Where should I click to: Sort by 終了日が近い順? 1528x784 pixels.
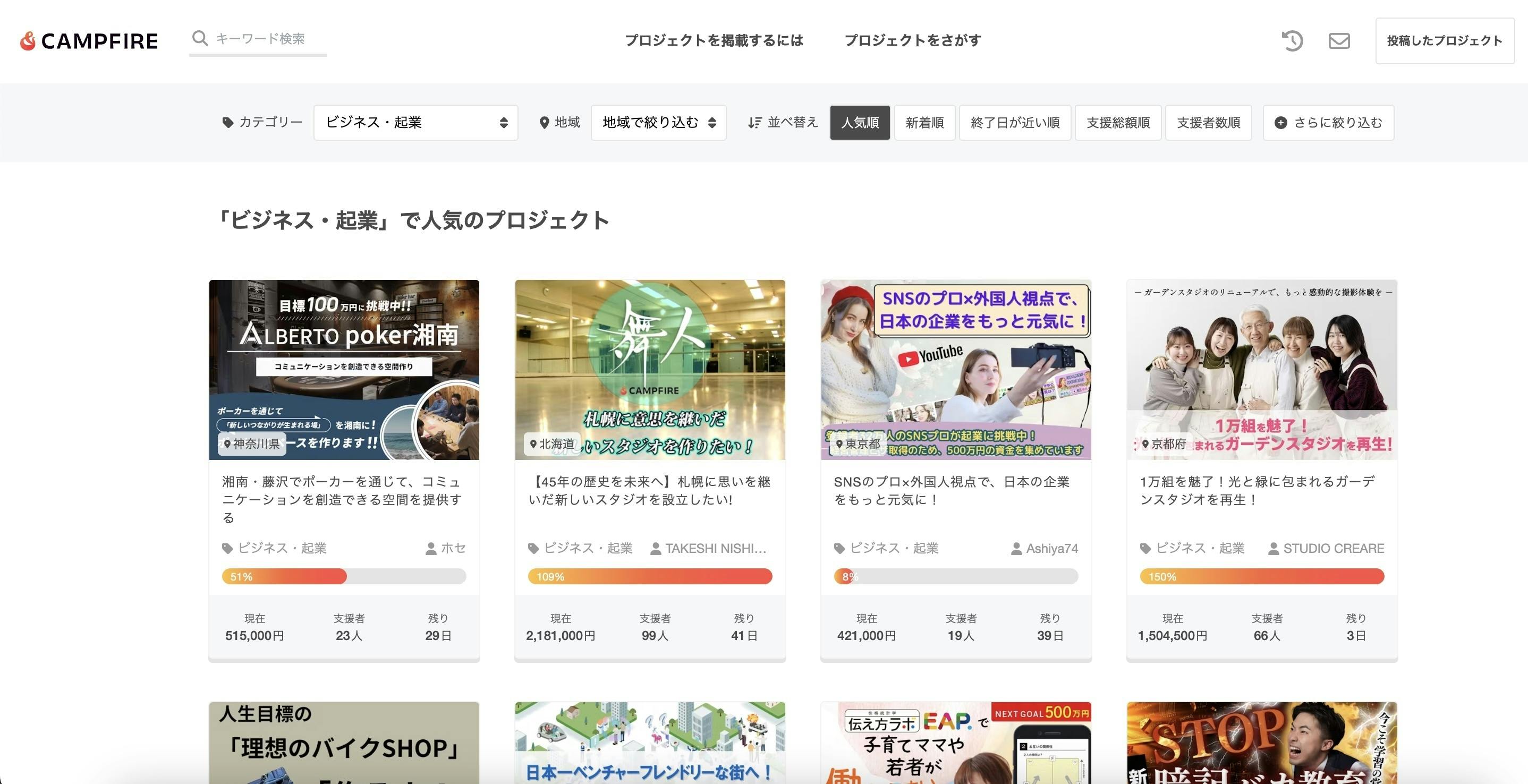(x=1014, y=123)
